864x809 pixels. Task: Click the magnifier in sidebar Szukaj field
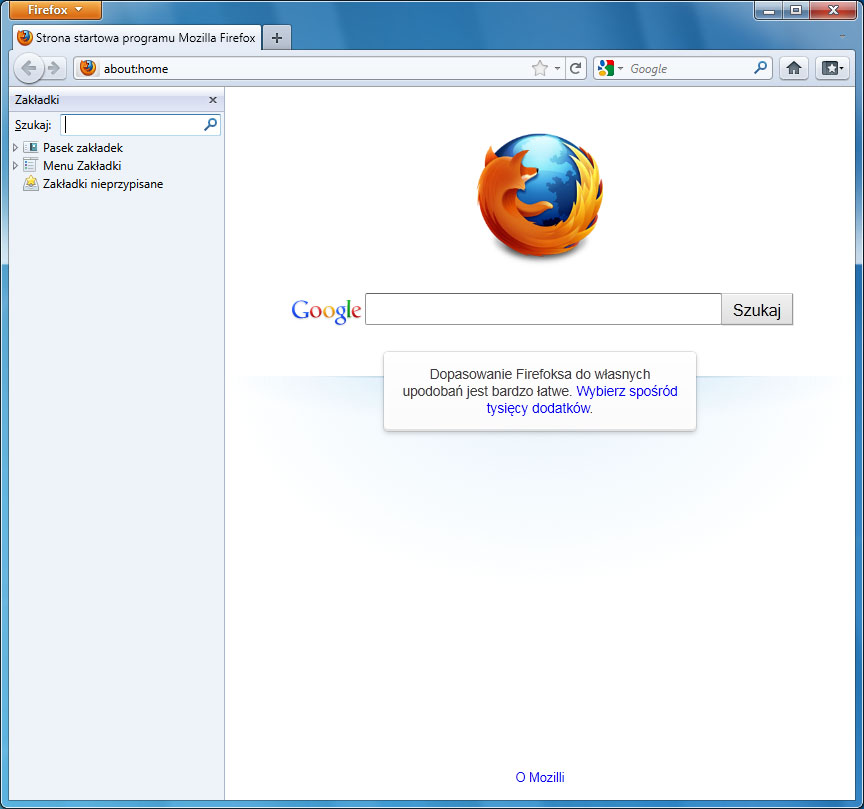(x=210, y=125)
